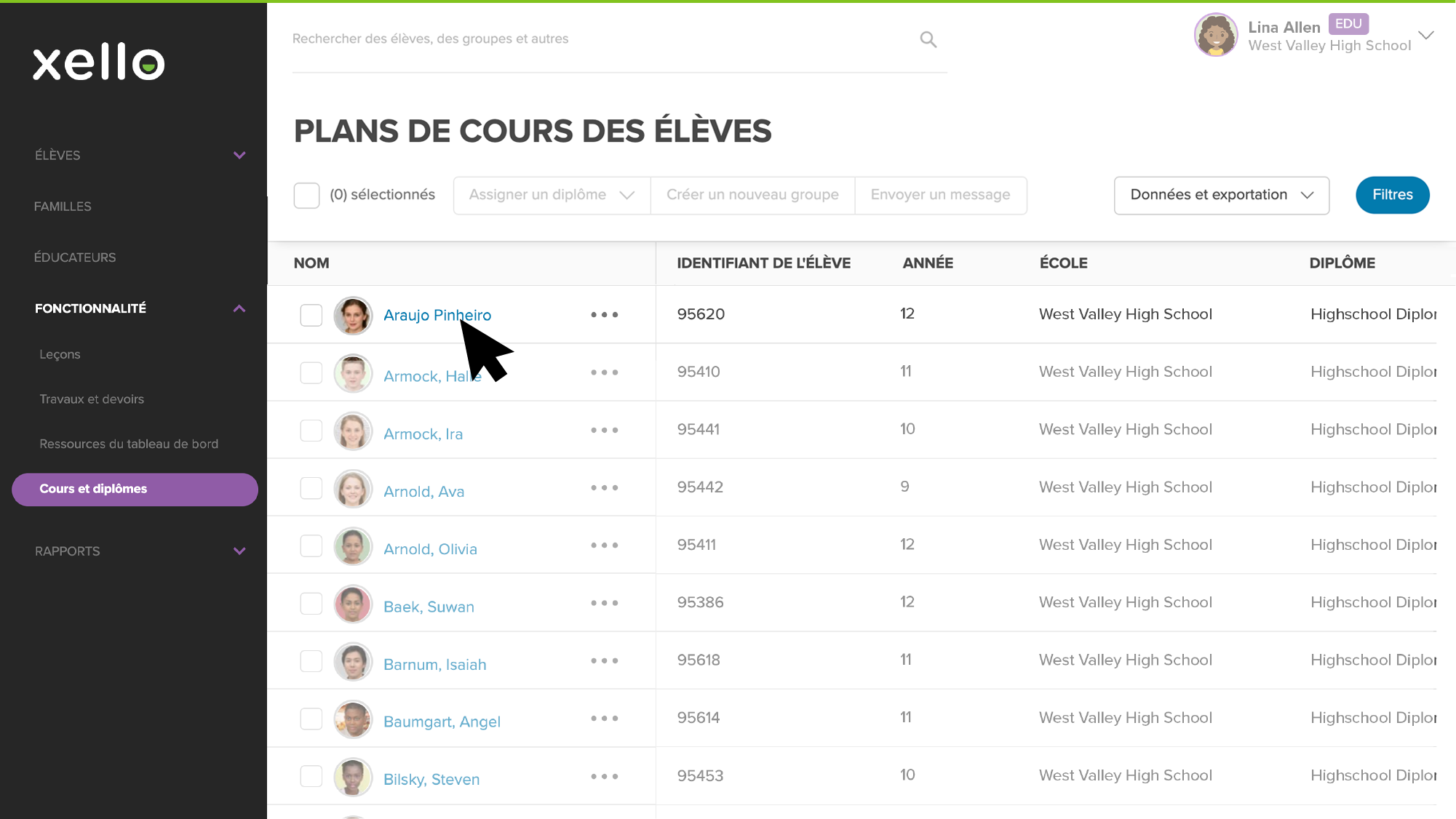Screen dimensions: 1456x819
Task: Check the box for Arnold, Olivia
Action: click(x=311, y=546)
